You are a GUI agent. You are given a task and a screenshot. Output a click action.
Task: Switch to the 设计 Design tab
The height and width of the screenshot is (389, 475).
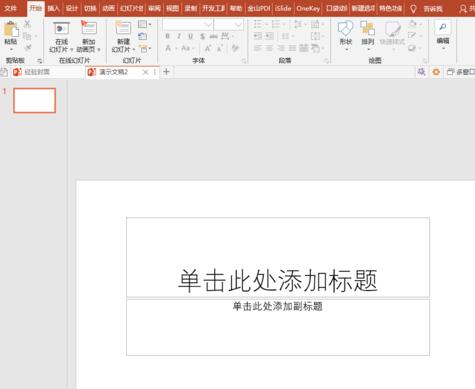(x=72, y=8)
